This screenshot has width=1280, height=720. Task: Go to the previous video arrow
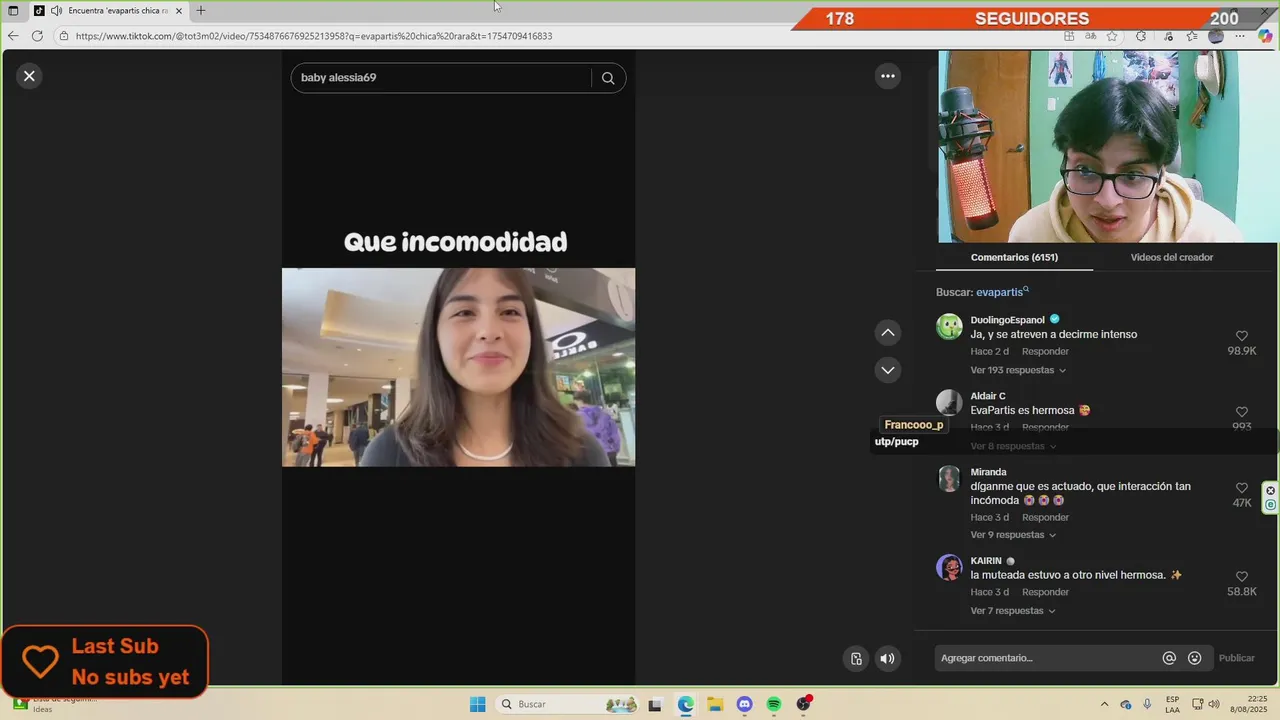(887, 332)
